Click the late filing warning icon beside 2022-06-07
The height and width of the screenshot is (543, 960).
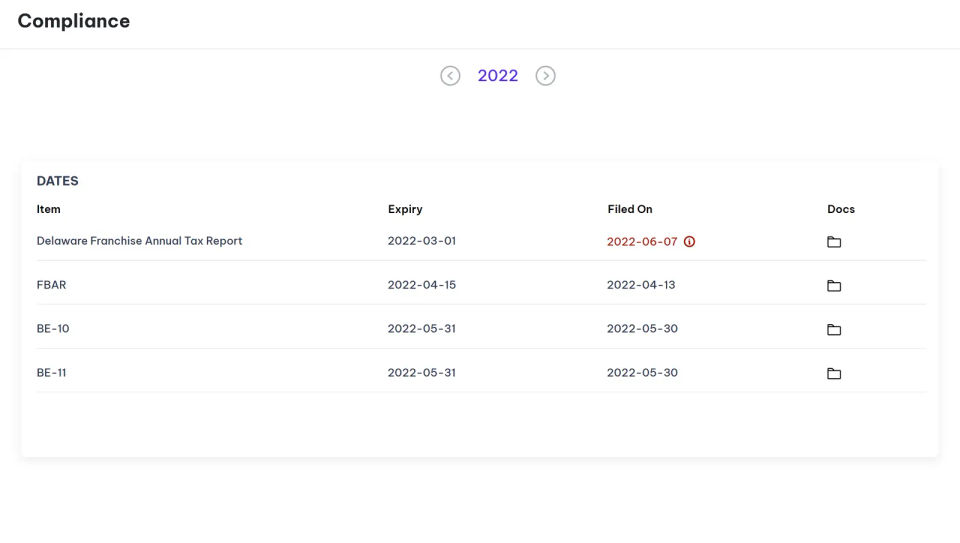689,242
